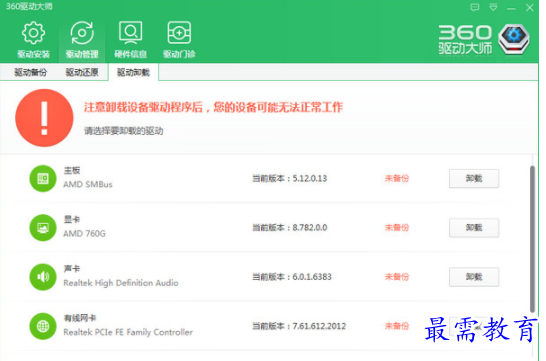Minimize the 360驱动大师 window
Screen dimensions: 546x361
pos(511,8)
